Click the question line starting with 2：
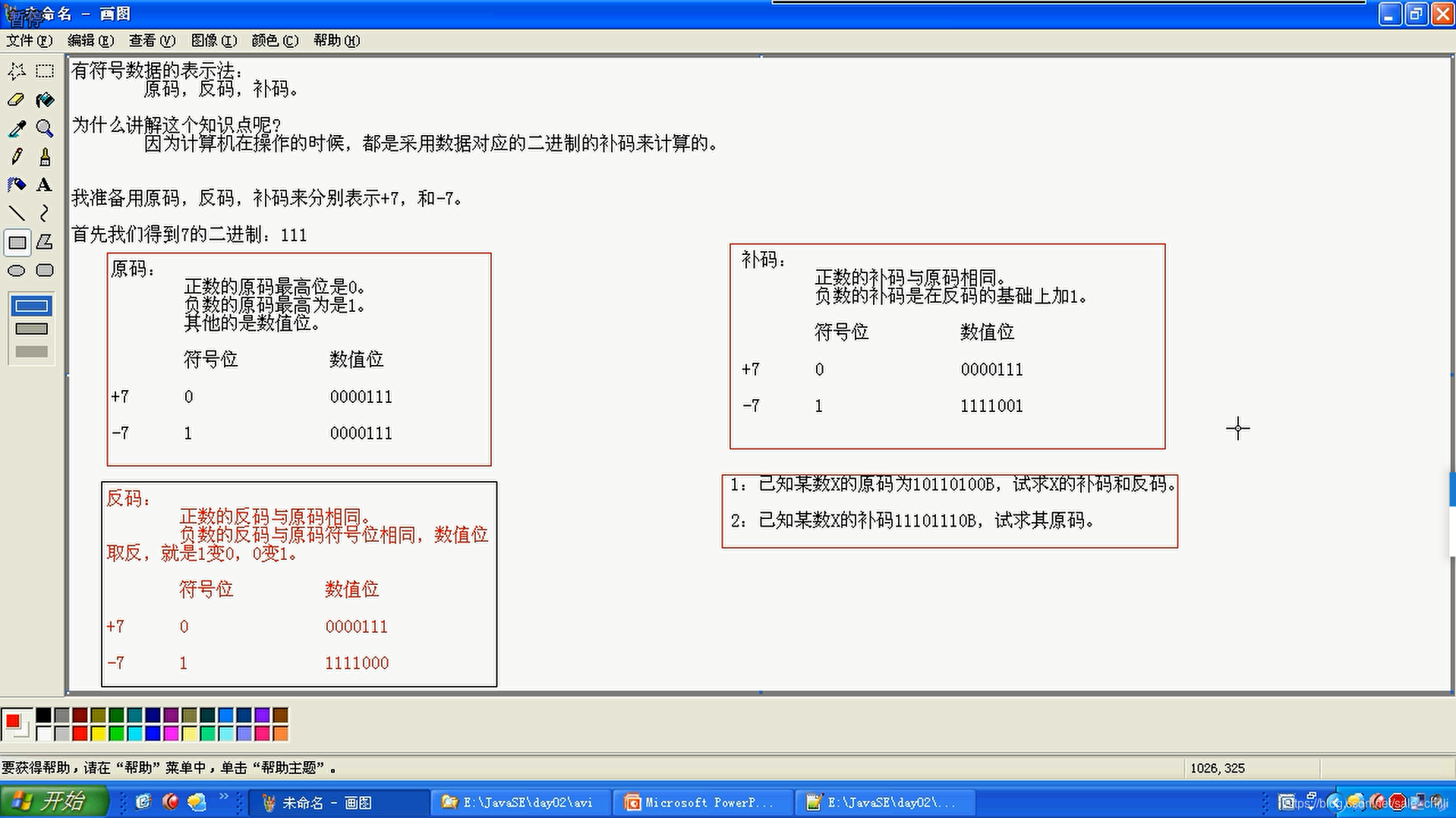Image resolution: width=1456 pixels, height=818 pixels. (912, 521)
